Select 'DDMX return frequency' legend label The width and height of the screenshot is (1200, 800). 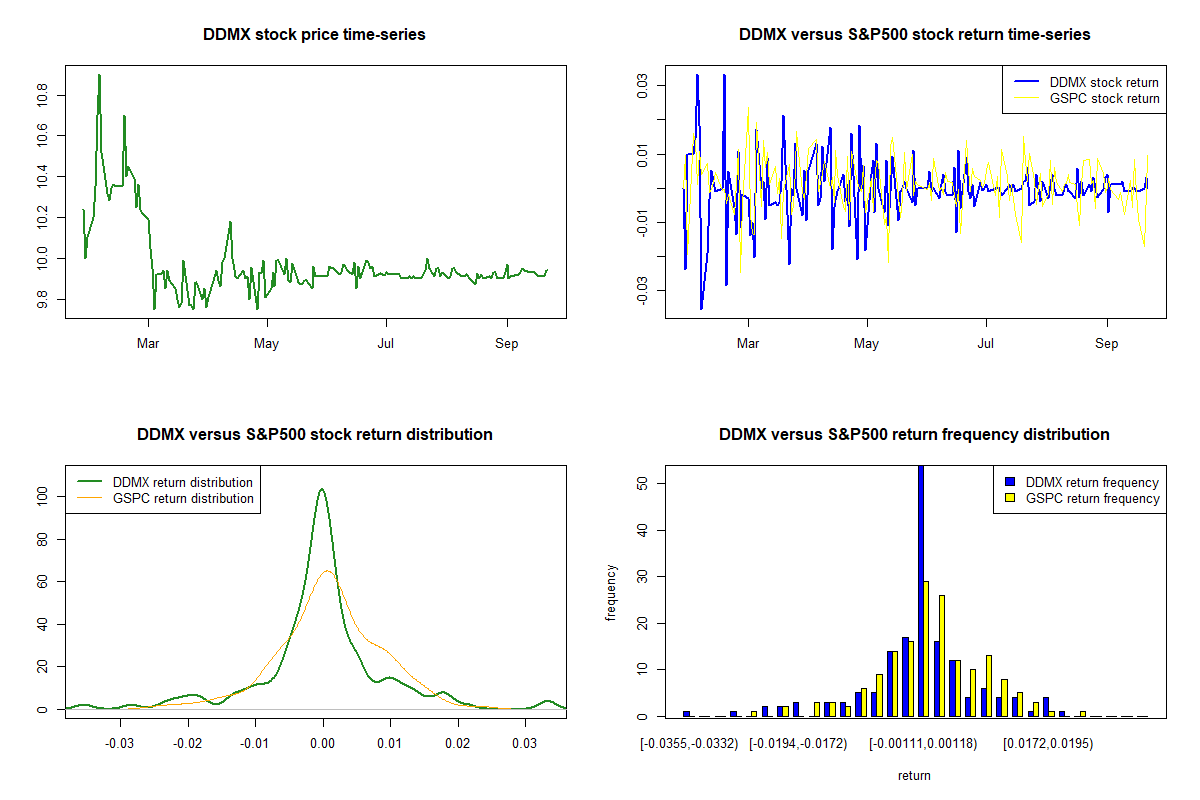[x=1092, y=482]
